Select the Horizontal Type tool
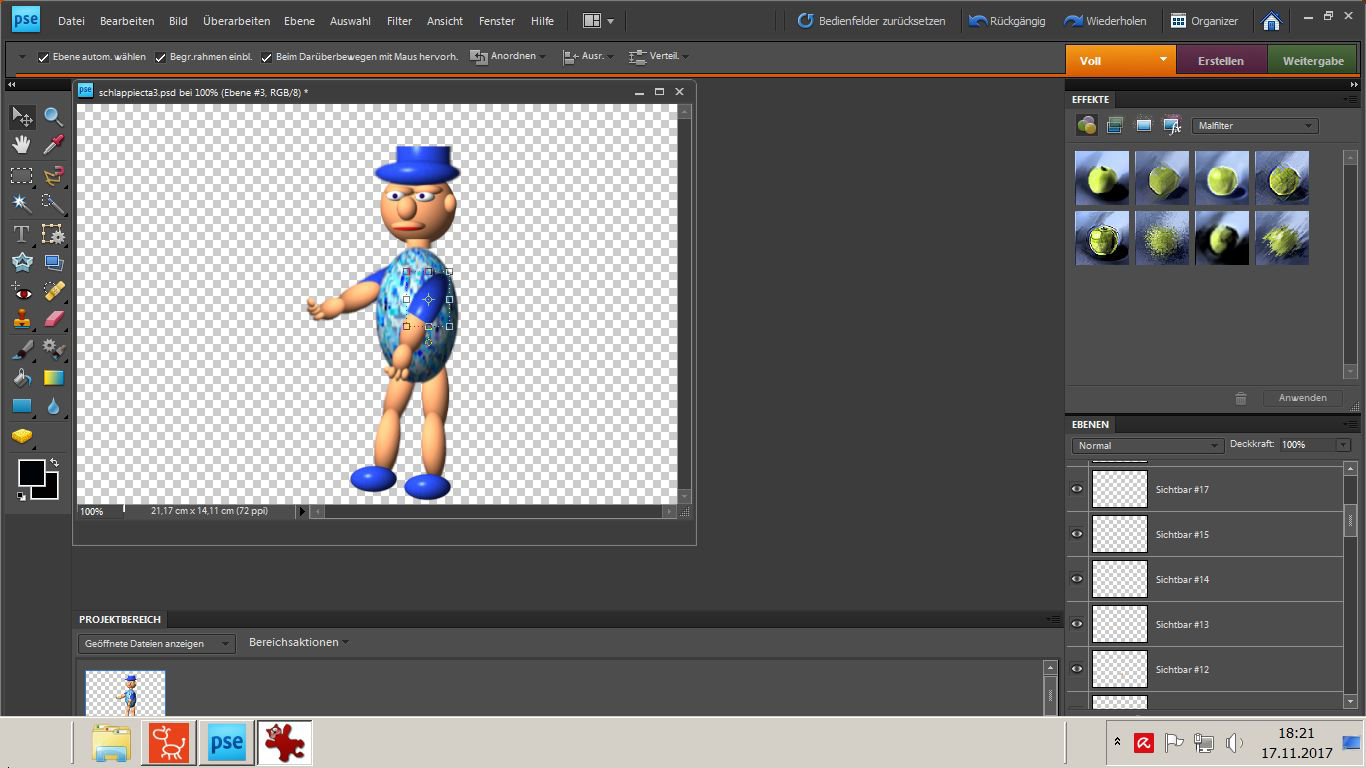This screenshot has width=1366, height=768. click(22, 235)
